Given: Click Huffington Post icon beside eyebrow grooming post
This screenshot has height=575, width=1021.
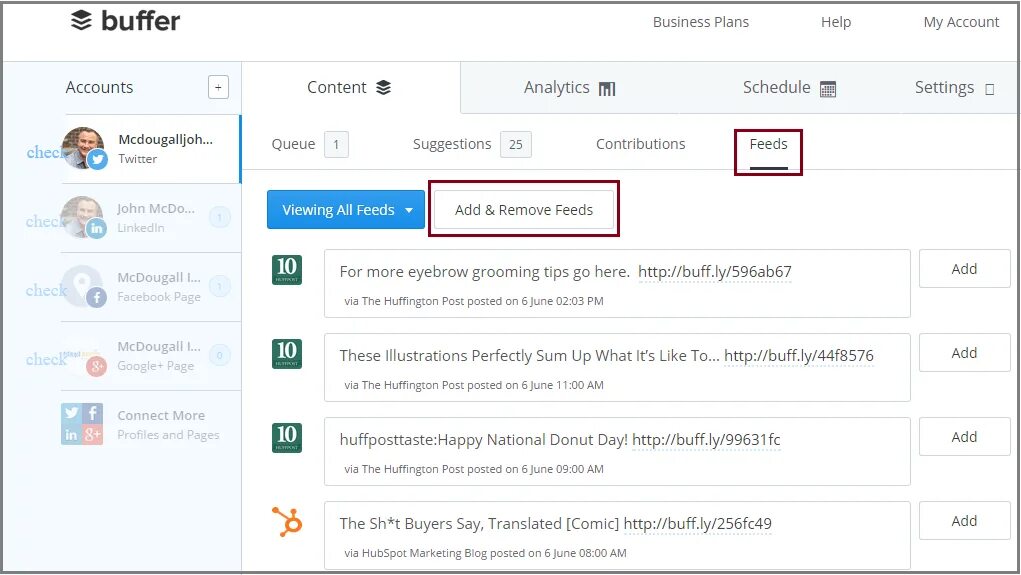Looking at the screenshot, I should pyautogui.click(x=287, y=270).
